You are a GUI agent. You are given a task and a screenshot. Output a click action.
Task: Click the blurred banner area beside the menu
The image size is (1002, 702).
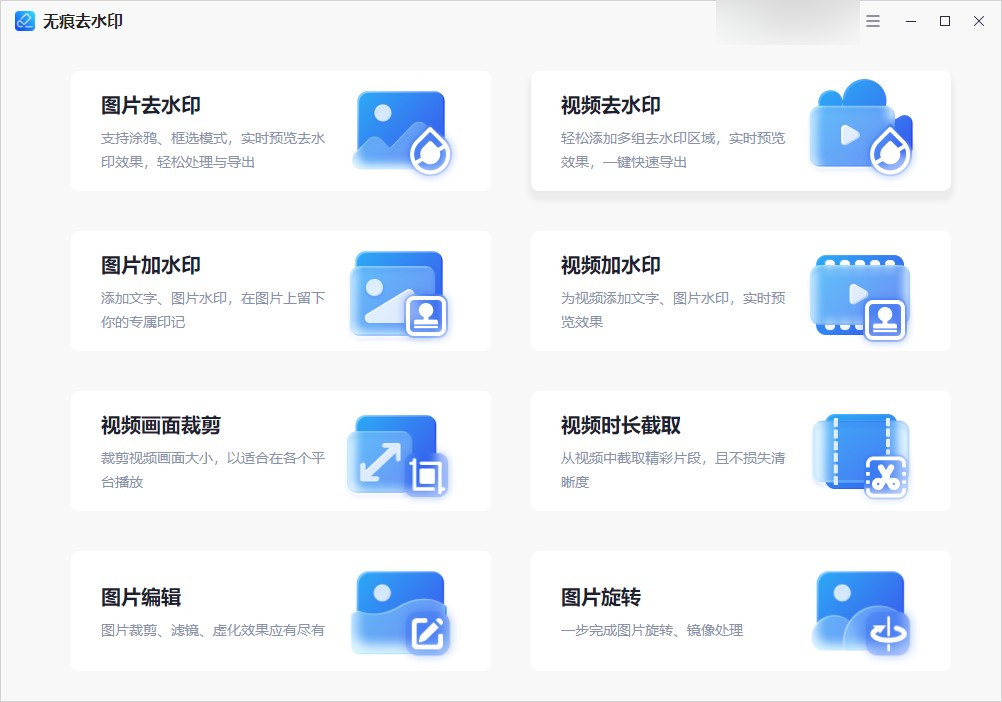[x=786, y=20]
